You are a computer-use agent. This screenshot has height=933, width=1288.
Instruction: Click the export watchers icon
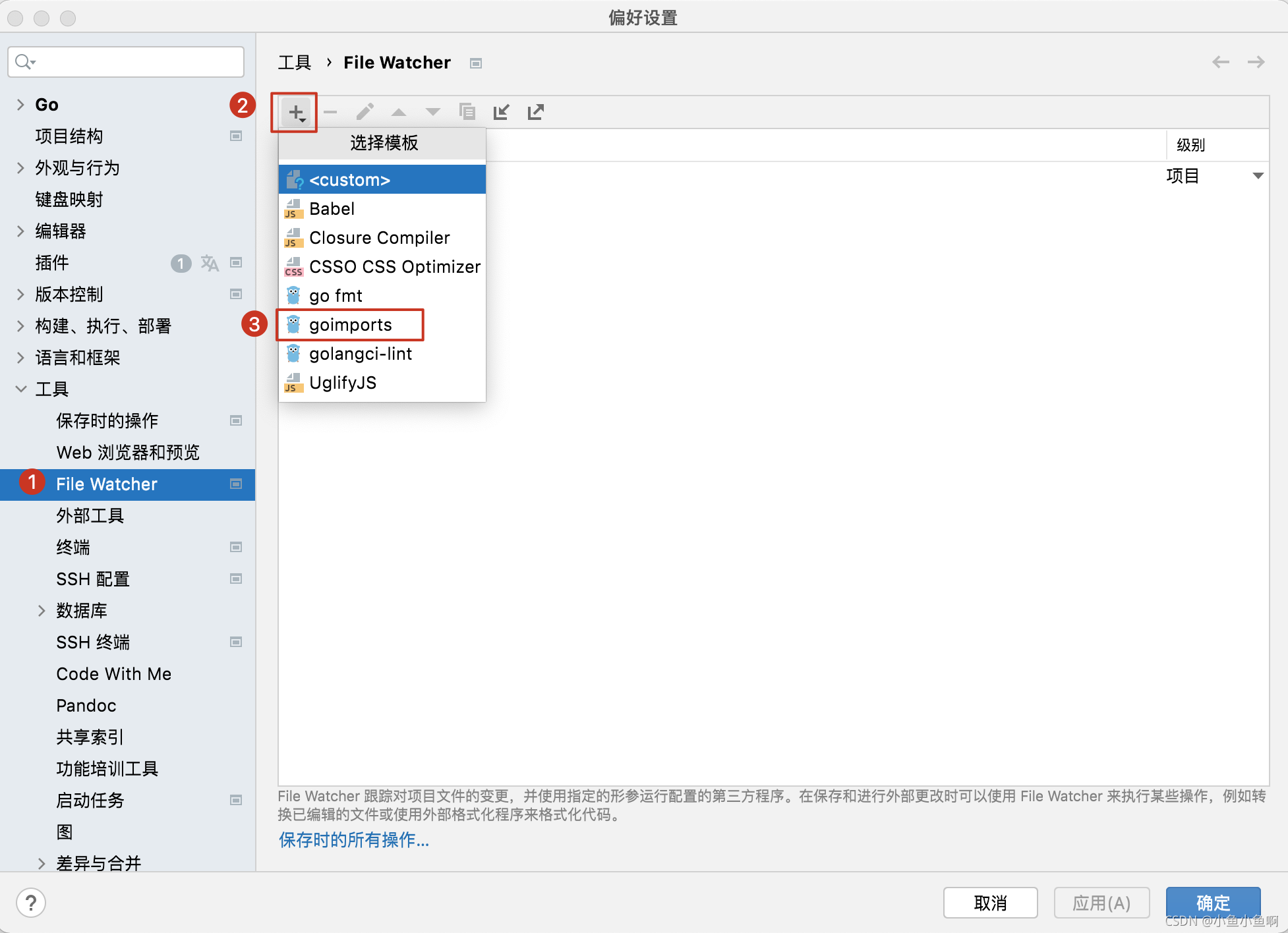pos(535,112)
